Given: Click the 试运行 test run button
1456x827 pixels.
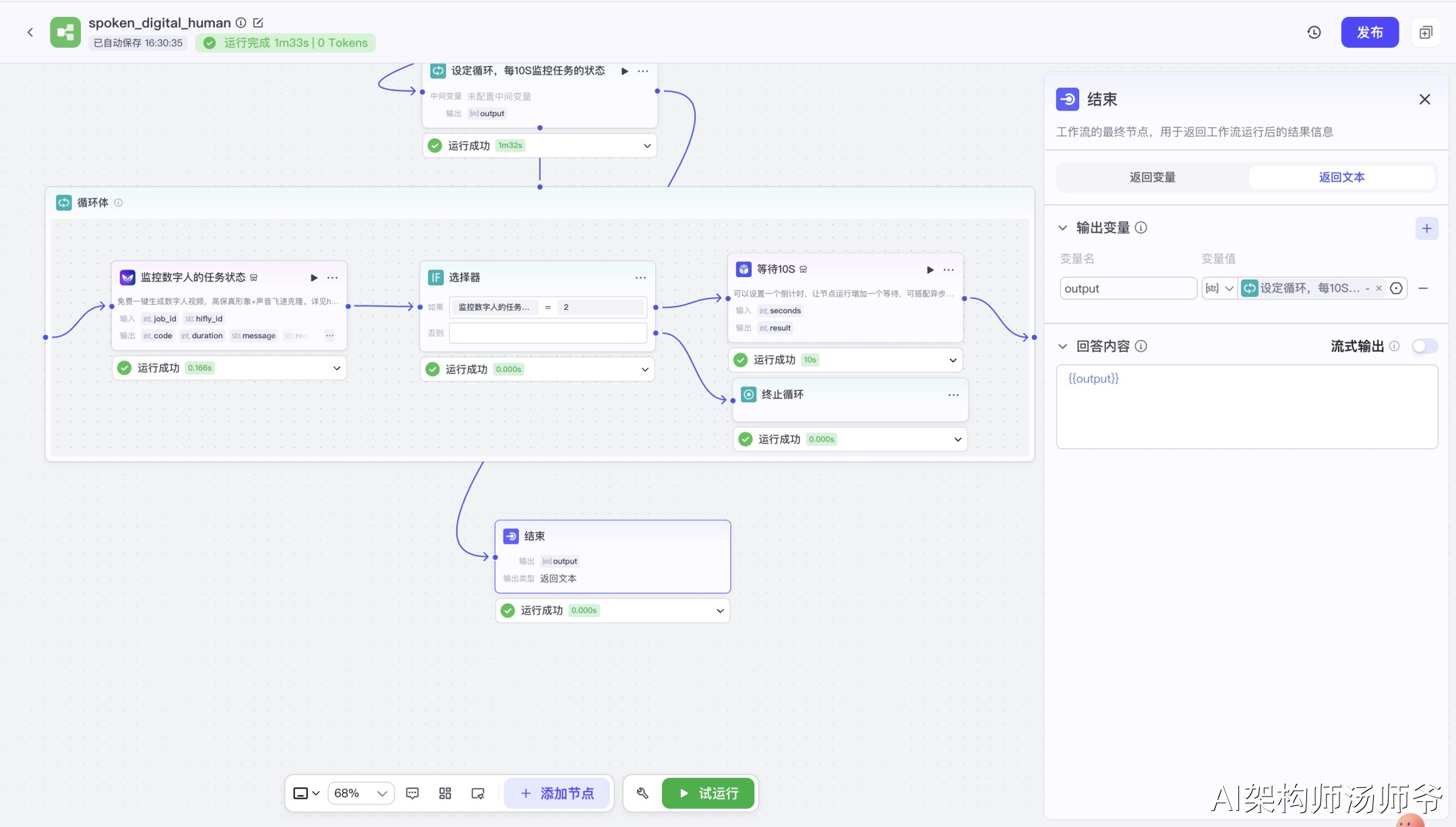Looking at the screenshot, I should point(708,793).
